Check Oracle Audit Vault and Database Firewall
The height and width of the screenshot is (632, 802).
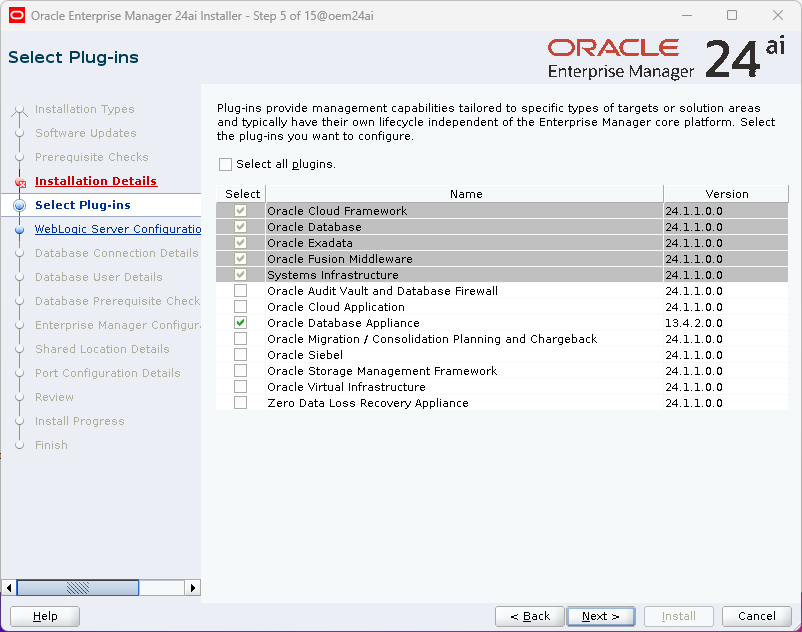click(x=240, y=291)
